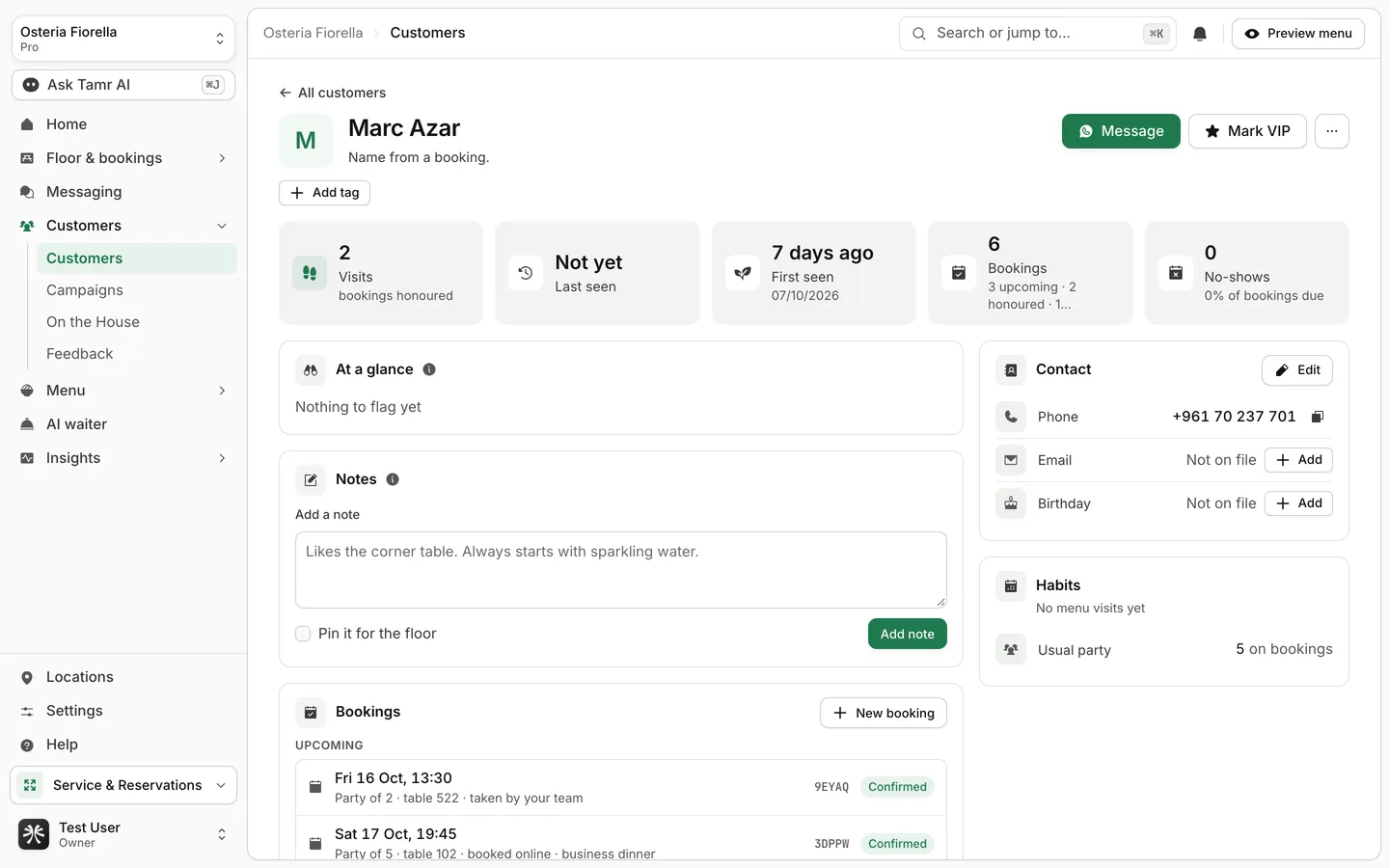This screenshot has height=868, width=1389.
Task: Open the Osteria Fiorella workspace switcher
Action: coord(123,39)
